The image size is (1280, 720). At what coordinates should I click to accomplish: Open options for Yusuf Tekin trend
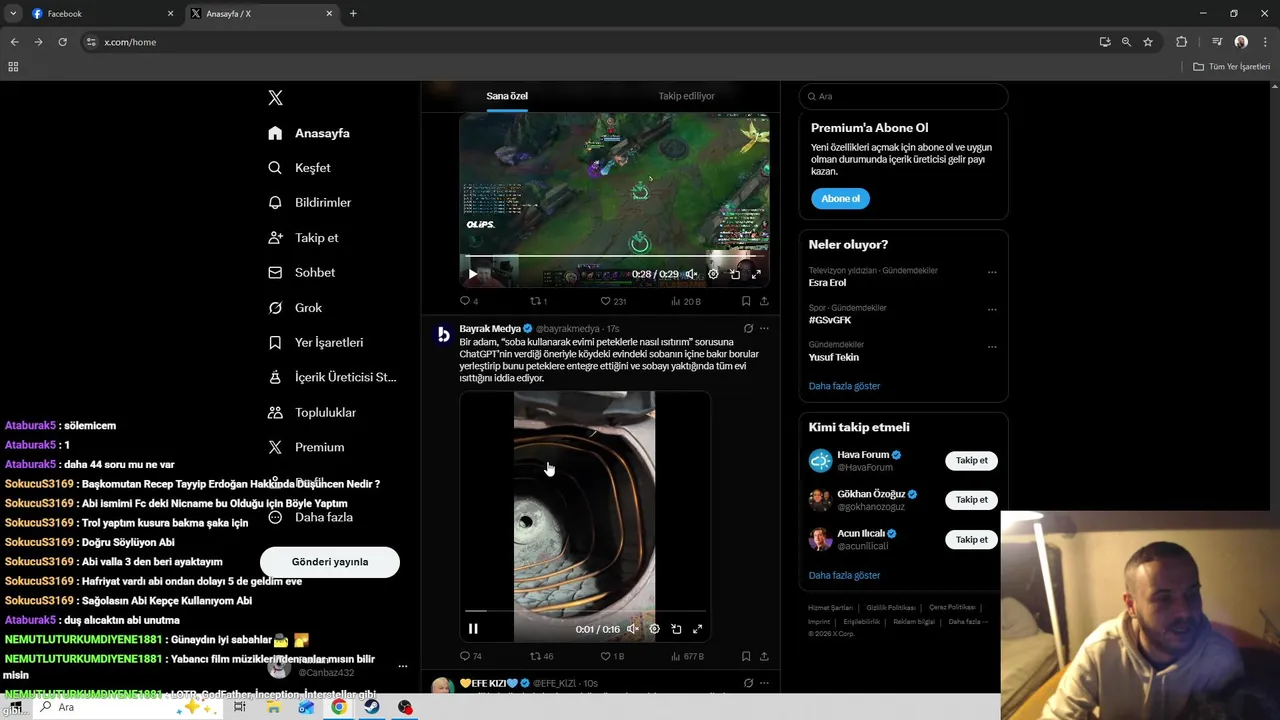tap(992, 347)
